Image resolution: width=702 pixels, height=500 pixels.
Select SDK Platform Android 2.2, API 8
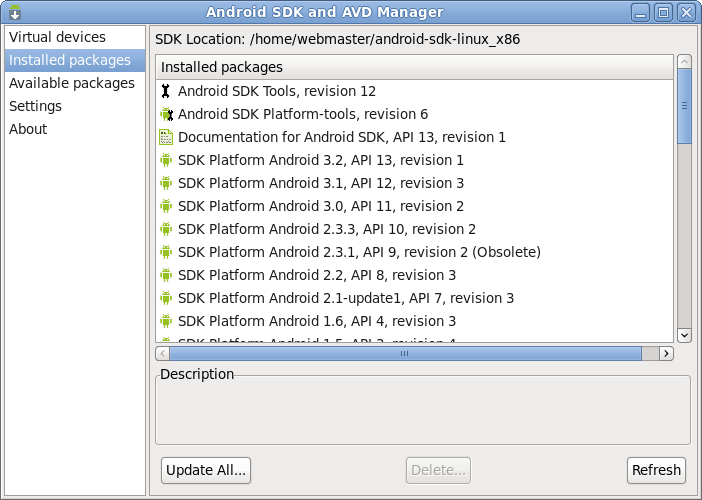click(x=415, y=275)
